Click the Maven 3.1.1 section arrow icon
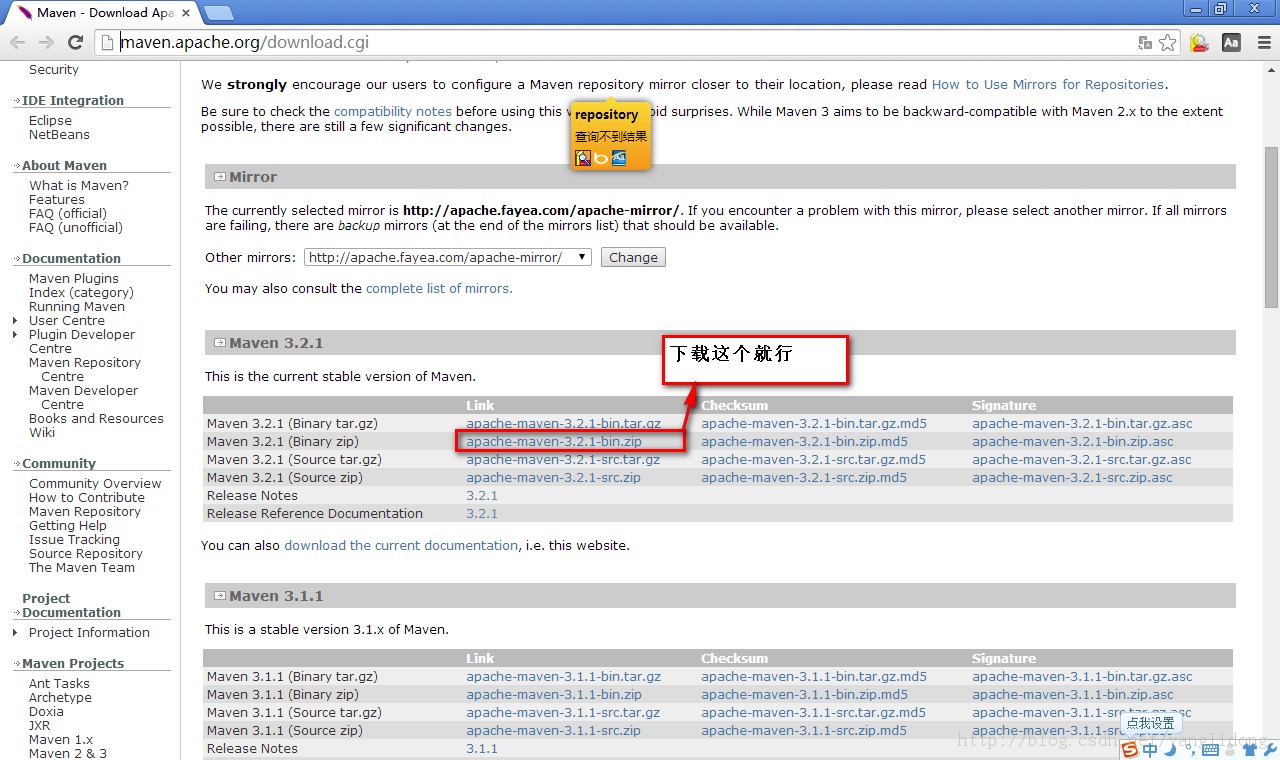The width and height of the screenshot is (1280, 760). [219, 596]
